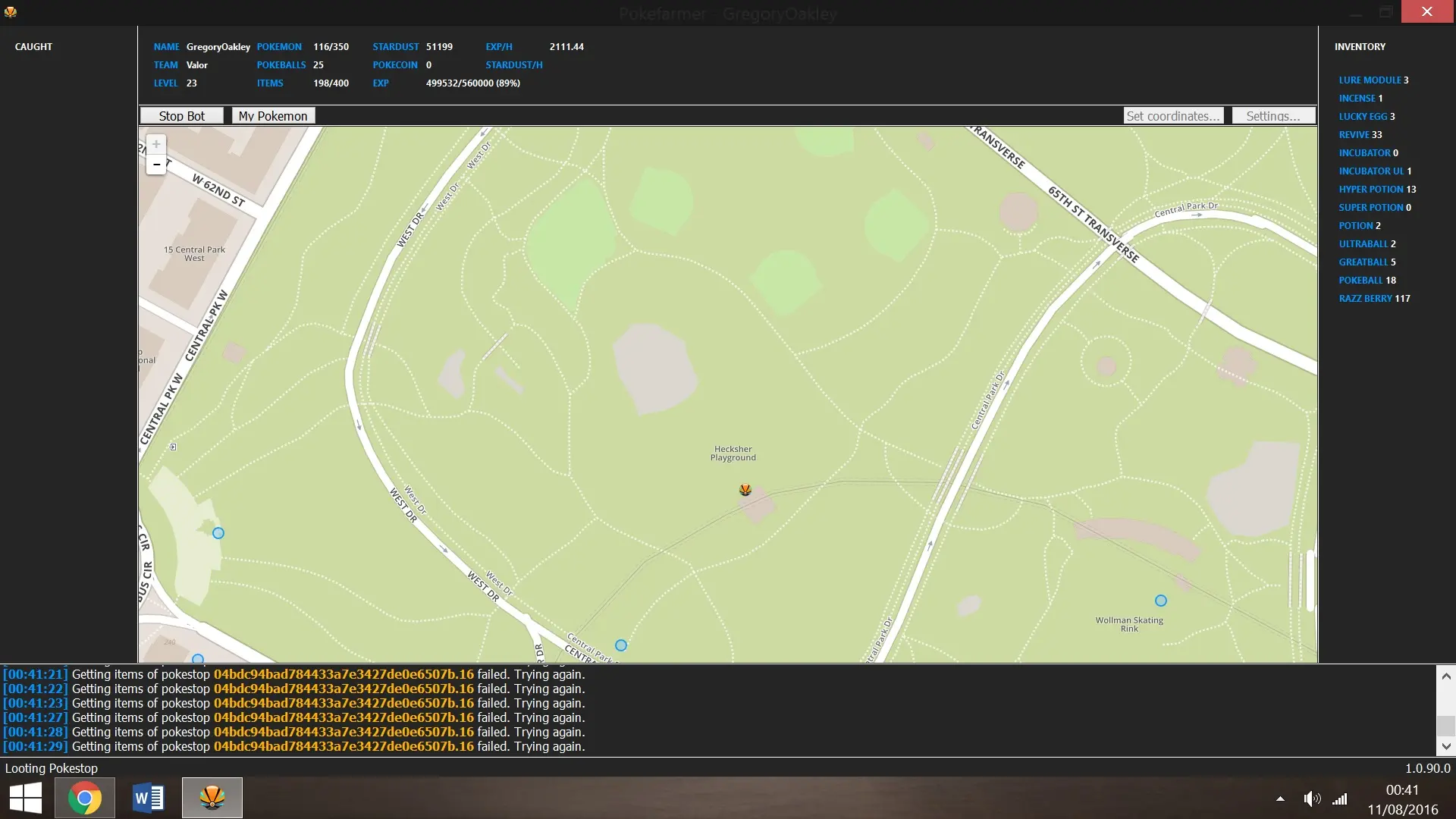Switch to Google Chrome in taskbar

[85, 798]
